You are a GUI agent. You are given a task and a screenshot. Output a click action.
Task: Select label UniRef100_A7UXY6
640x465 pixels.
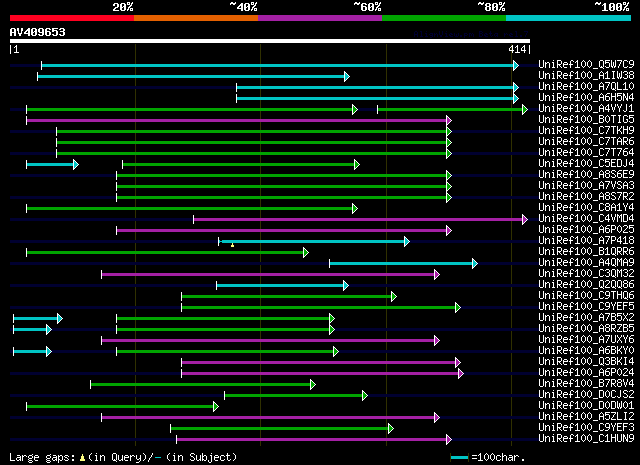tap(586, 340)
